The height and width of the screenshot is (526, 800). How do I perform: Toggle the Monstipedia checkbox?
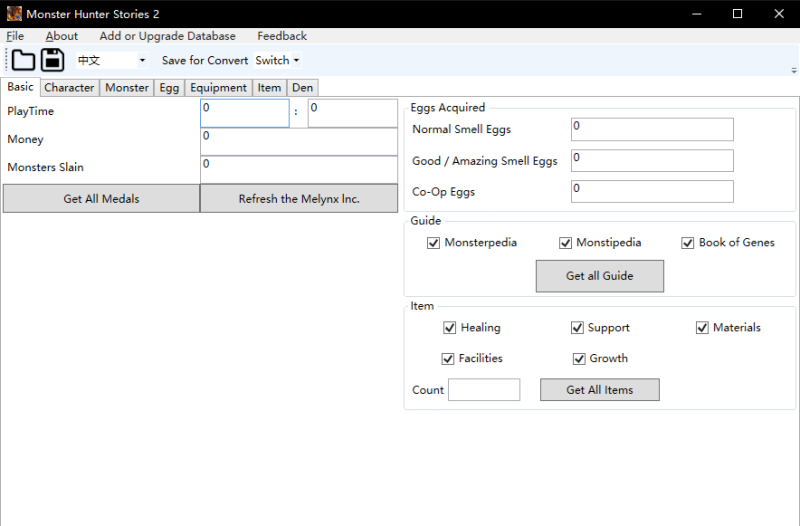(x=565, y=243)
